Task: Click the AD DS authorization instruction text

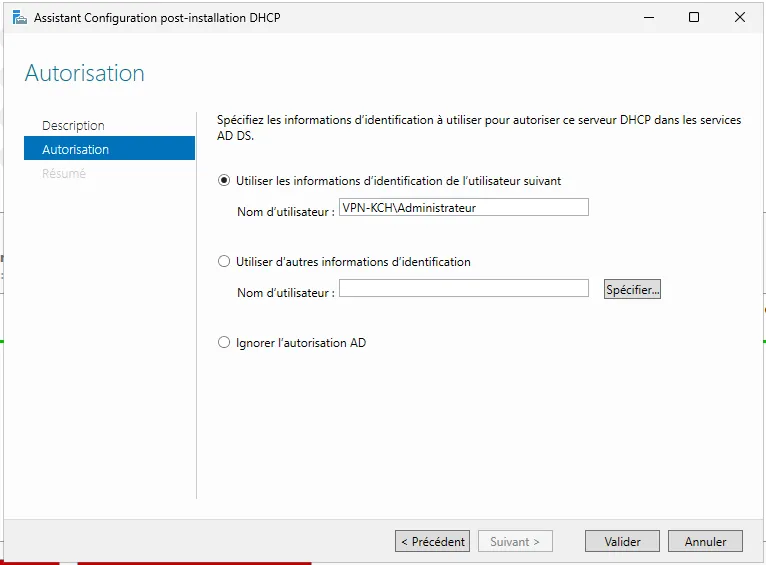Action: coord(479,126)
